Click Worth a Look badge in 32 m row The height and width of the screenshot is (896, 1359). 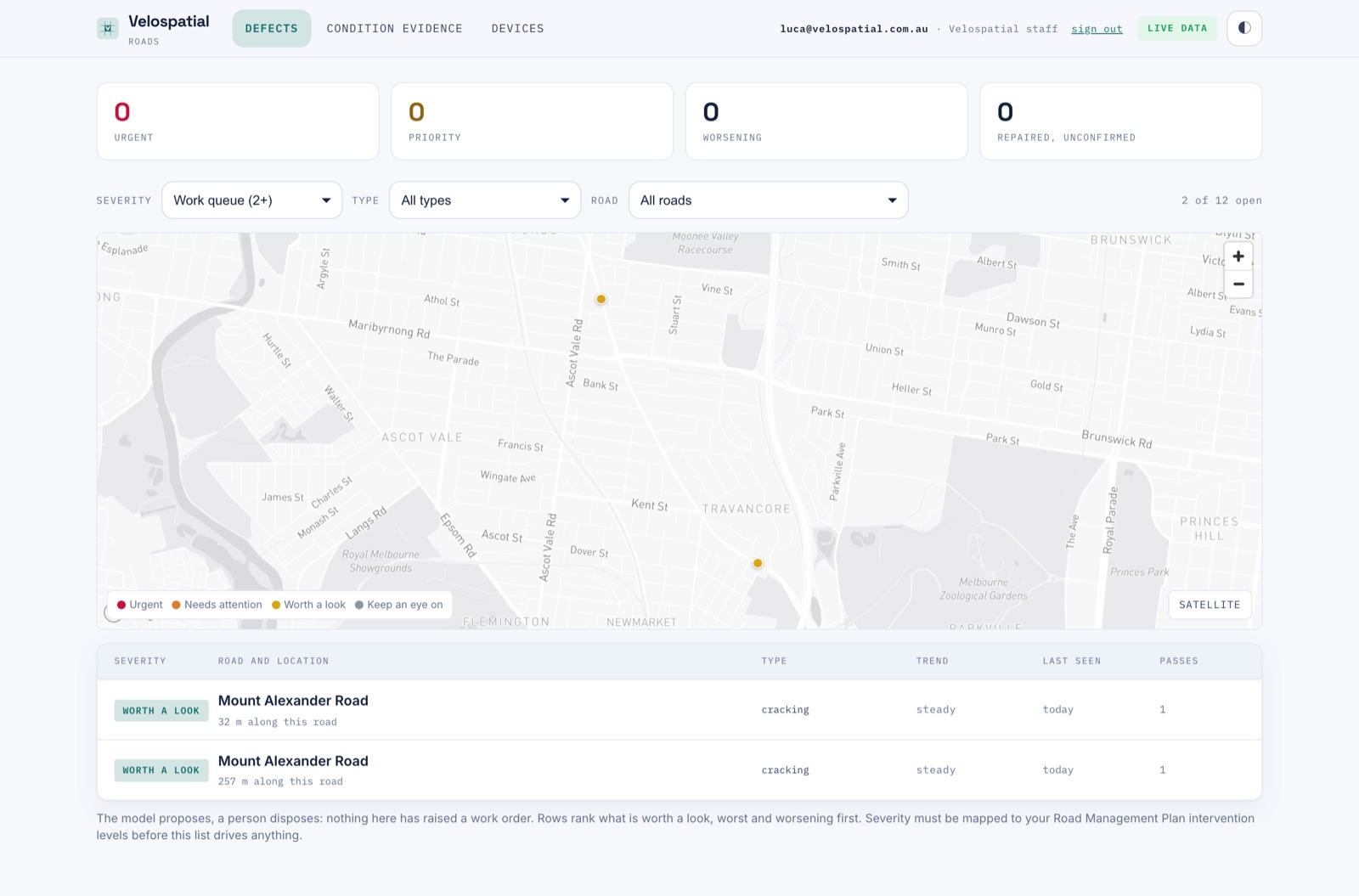tap(161, 711)
